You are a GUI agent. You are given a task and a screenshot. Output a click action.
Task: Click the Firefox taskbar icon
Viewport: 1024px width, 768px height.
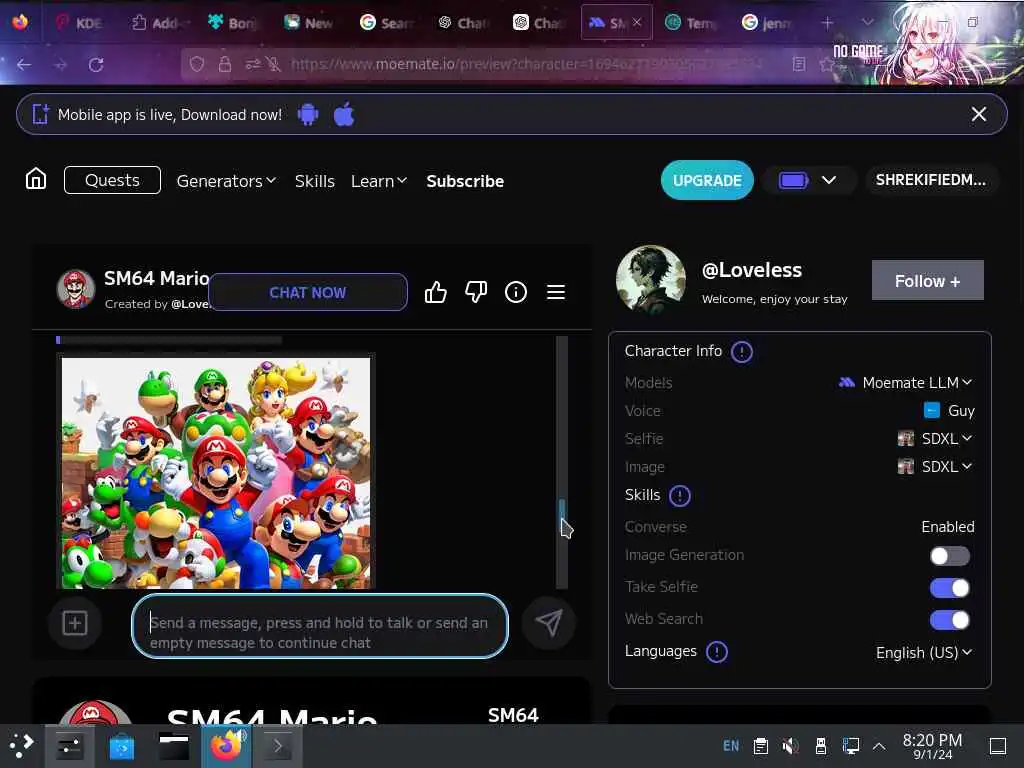[226, 746]
